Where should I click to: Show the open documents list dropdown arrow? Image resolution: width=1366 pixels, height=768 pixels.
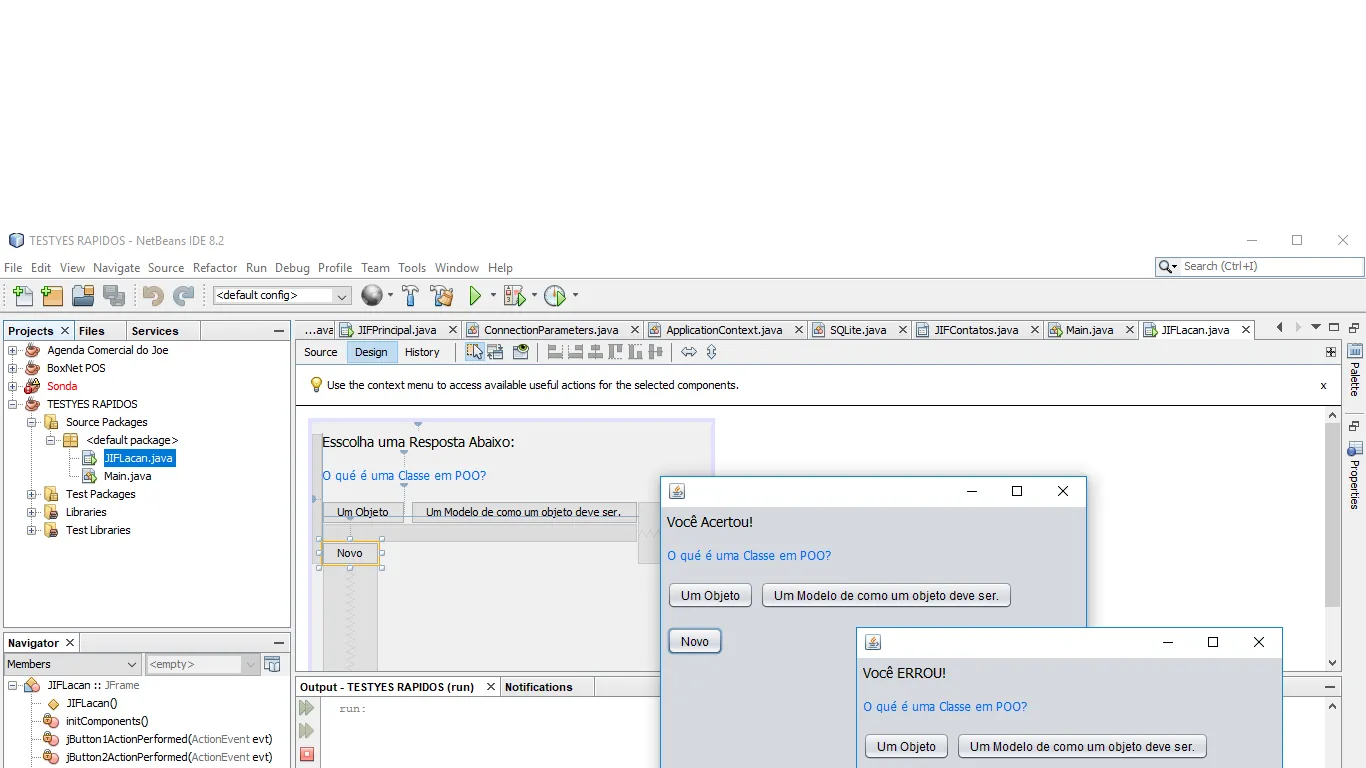click(x=1316, y=327)
